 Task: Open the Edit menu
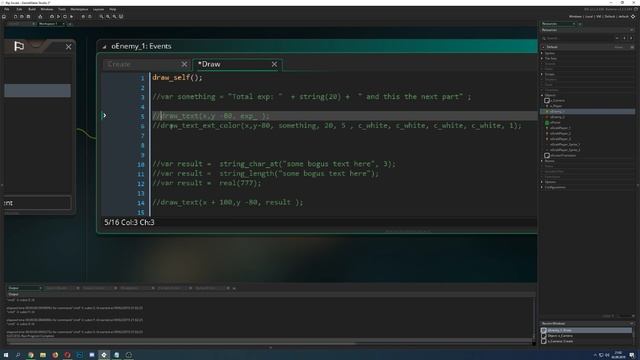click(19, 9)
